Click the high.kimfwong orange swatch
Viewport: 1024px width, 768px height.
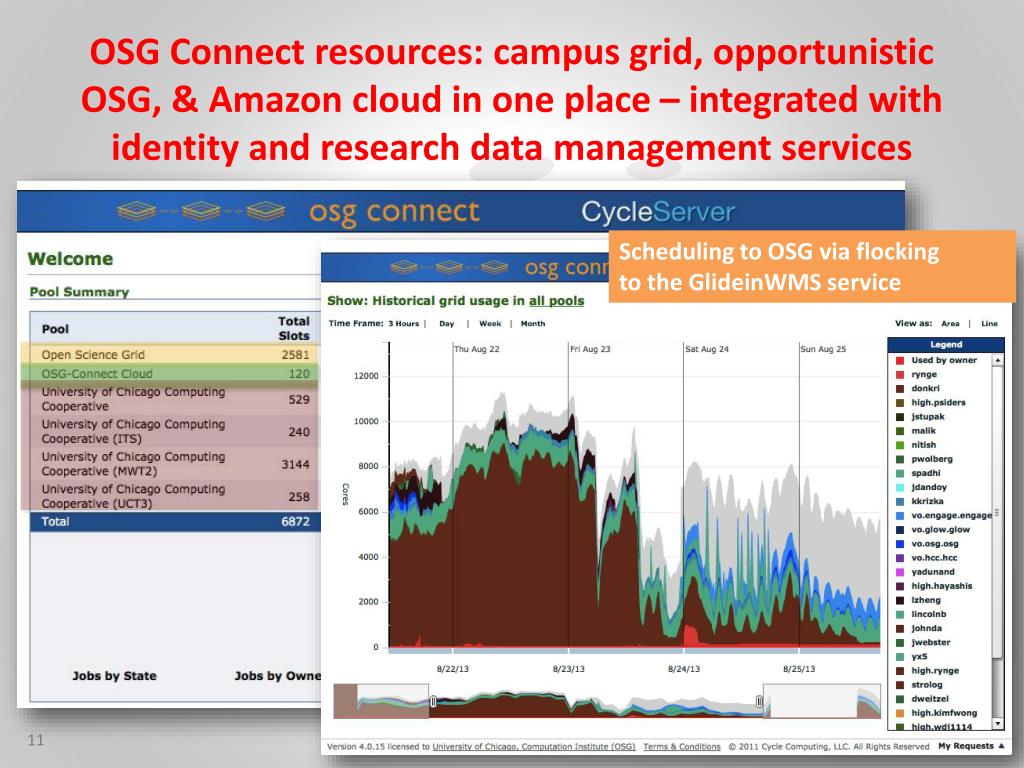pos(900,713)
